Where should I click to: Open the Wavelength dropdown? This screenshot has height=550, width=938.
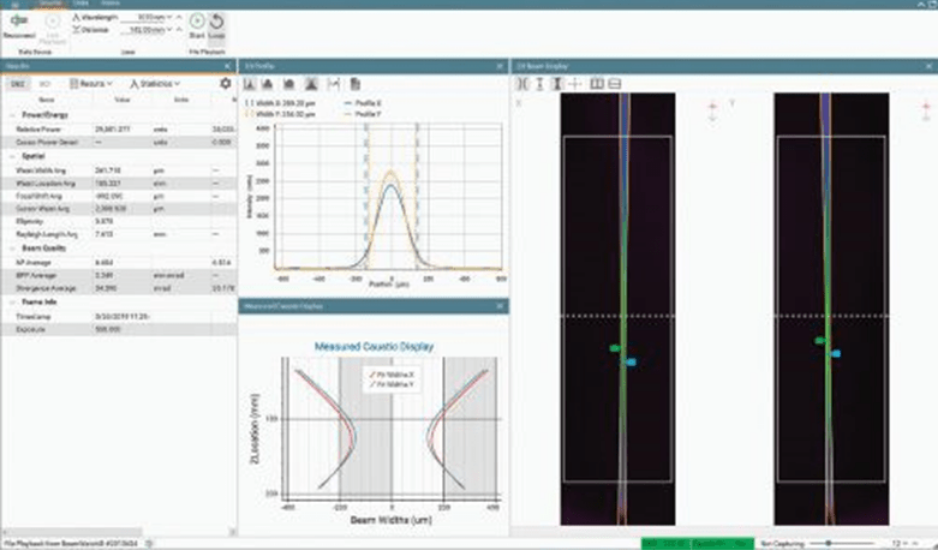coord(166,17)
